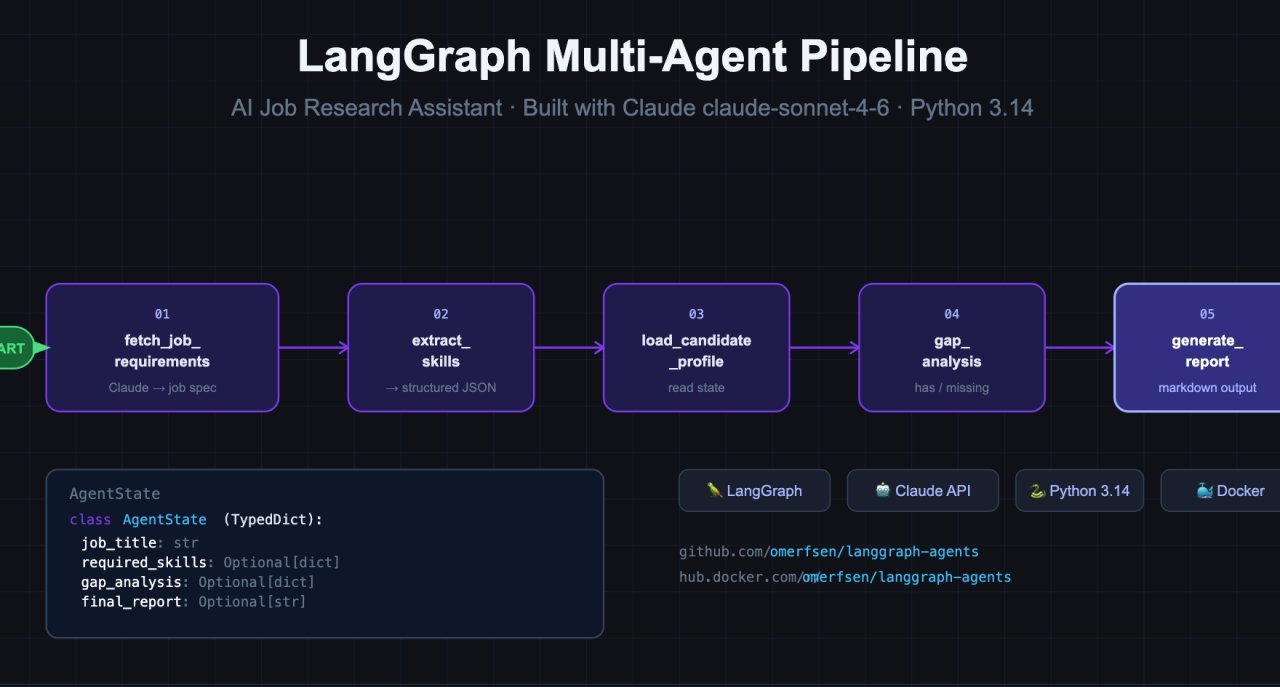Screen dimensions: 1280x687
Task: Click the LangGraph Multi-Agent Pipeline title
Action: pos(632,57)
